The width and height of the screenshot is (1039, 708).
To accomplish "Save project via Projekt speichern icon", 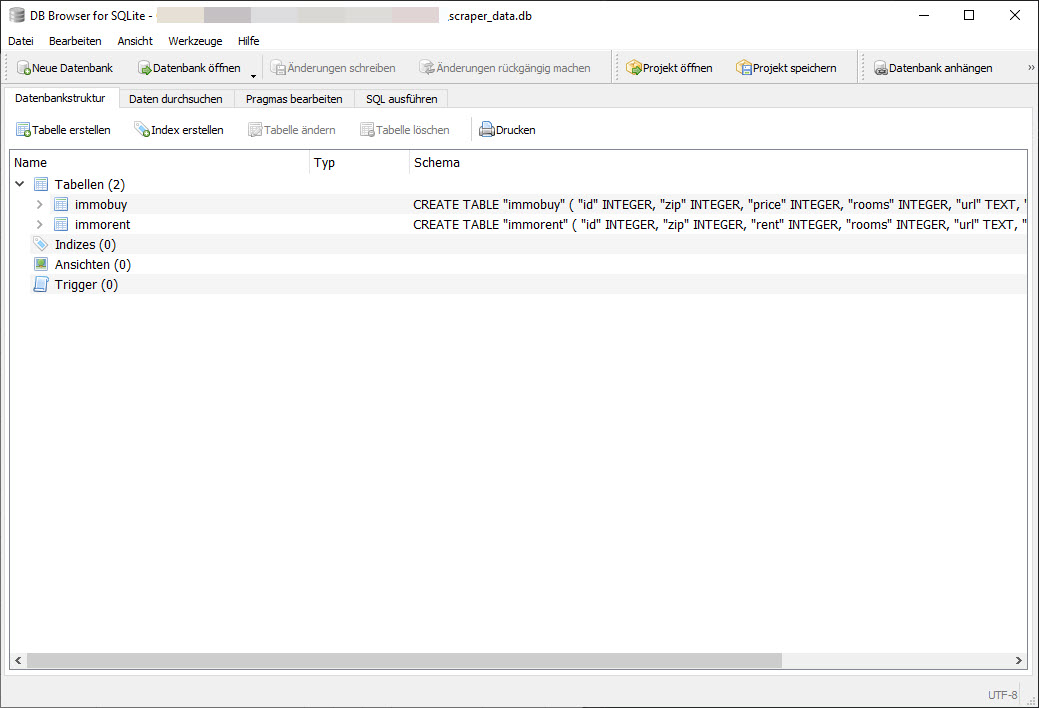I will [744, 68].
